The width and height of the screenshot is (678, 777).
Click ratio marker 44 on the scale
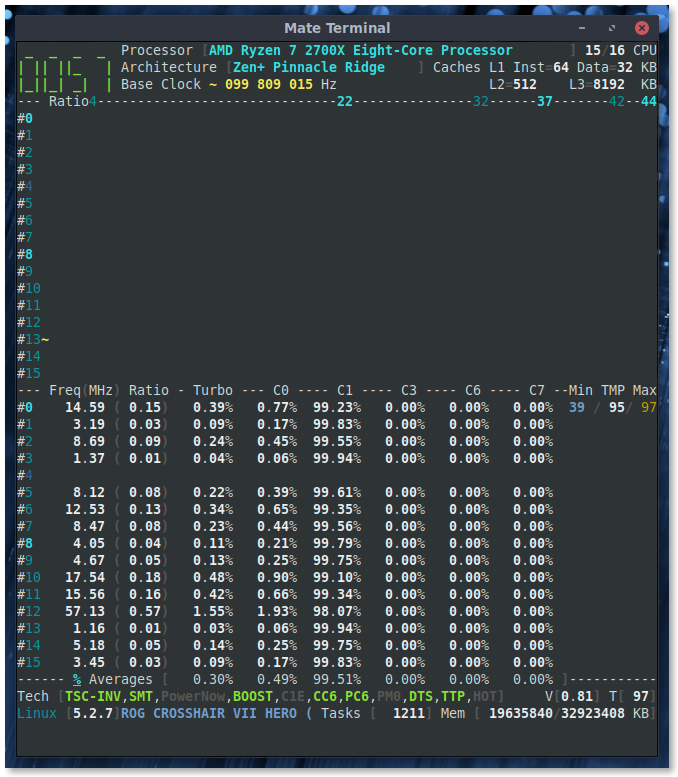pyautogui.click(x=649, y=102)
